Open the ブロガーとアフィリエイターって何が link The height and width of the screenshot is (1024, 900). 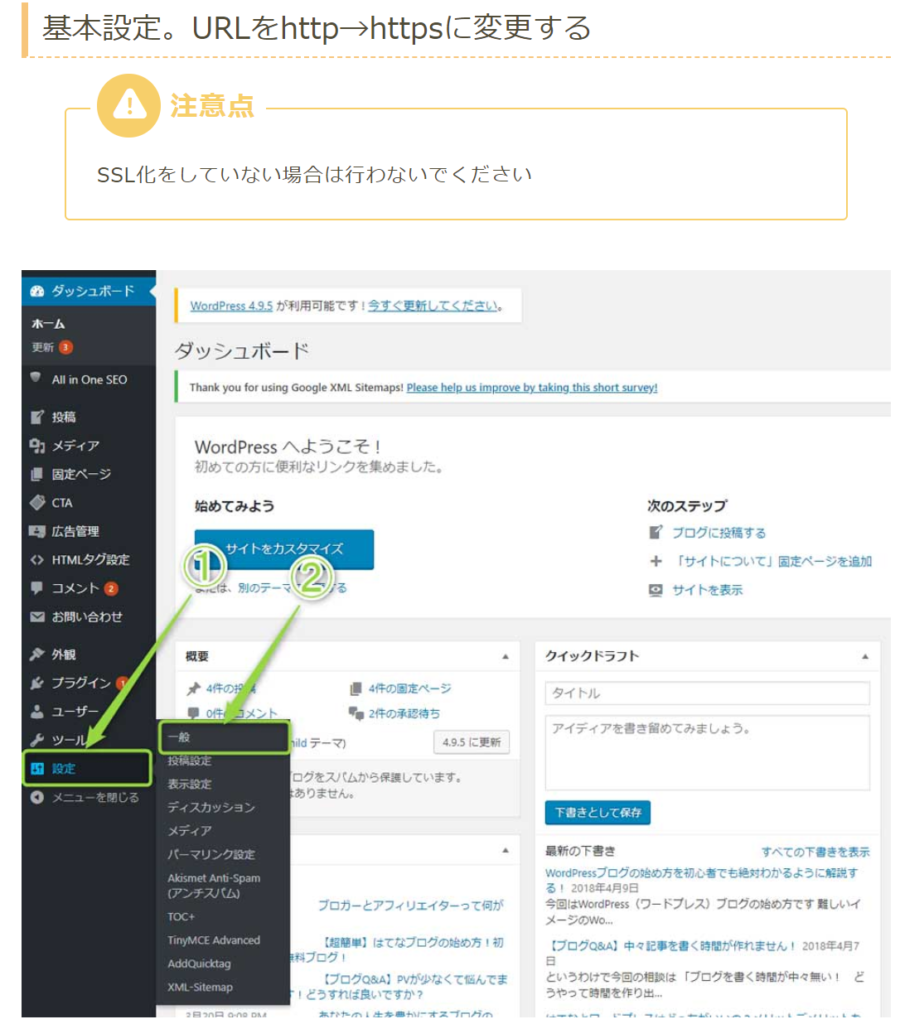pyautogui.click(x=410, y=906)
